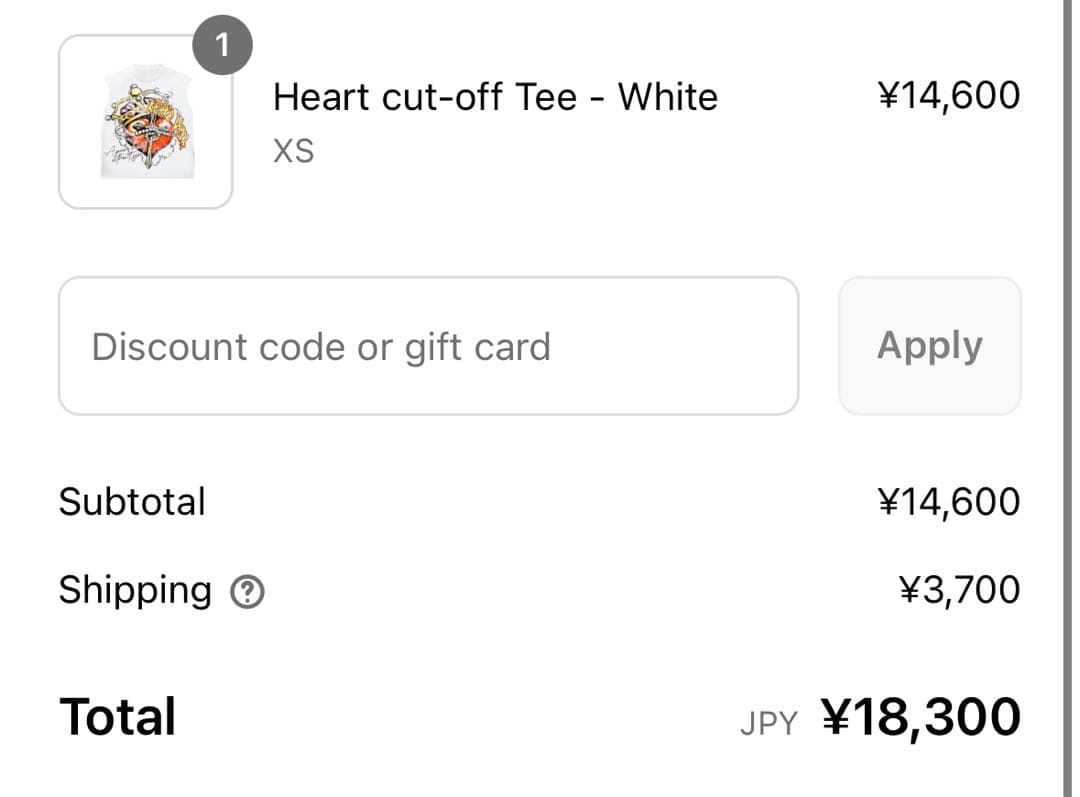Click the shipping cost ¥3,700
The width and height of the screenshot is (1080, 797).
tap(960, 590)
